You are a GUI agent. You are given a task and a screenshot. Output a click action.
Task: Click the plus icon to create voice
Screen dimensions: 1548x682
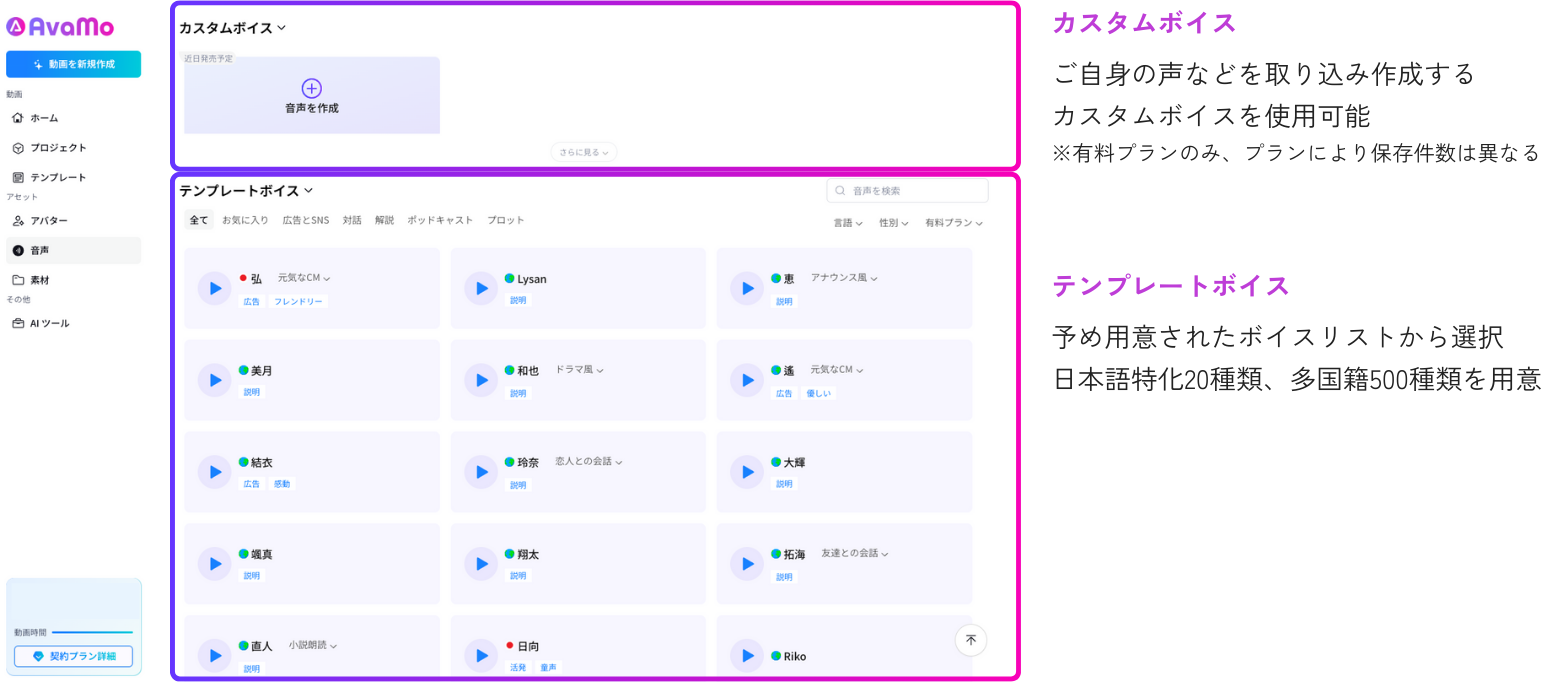click(312, 88)
